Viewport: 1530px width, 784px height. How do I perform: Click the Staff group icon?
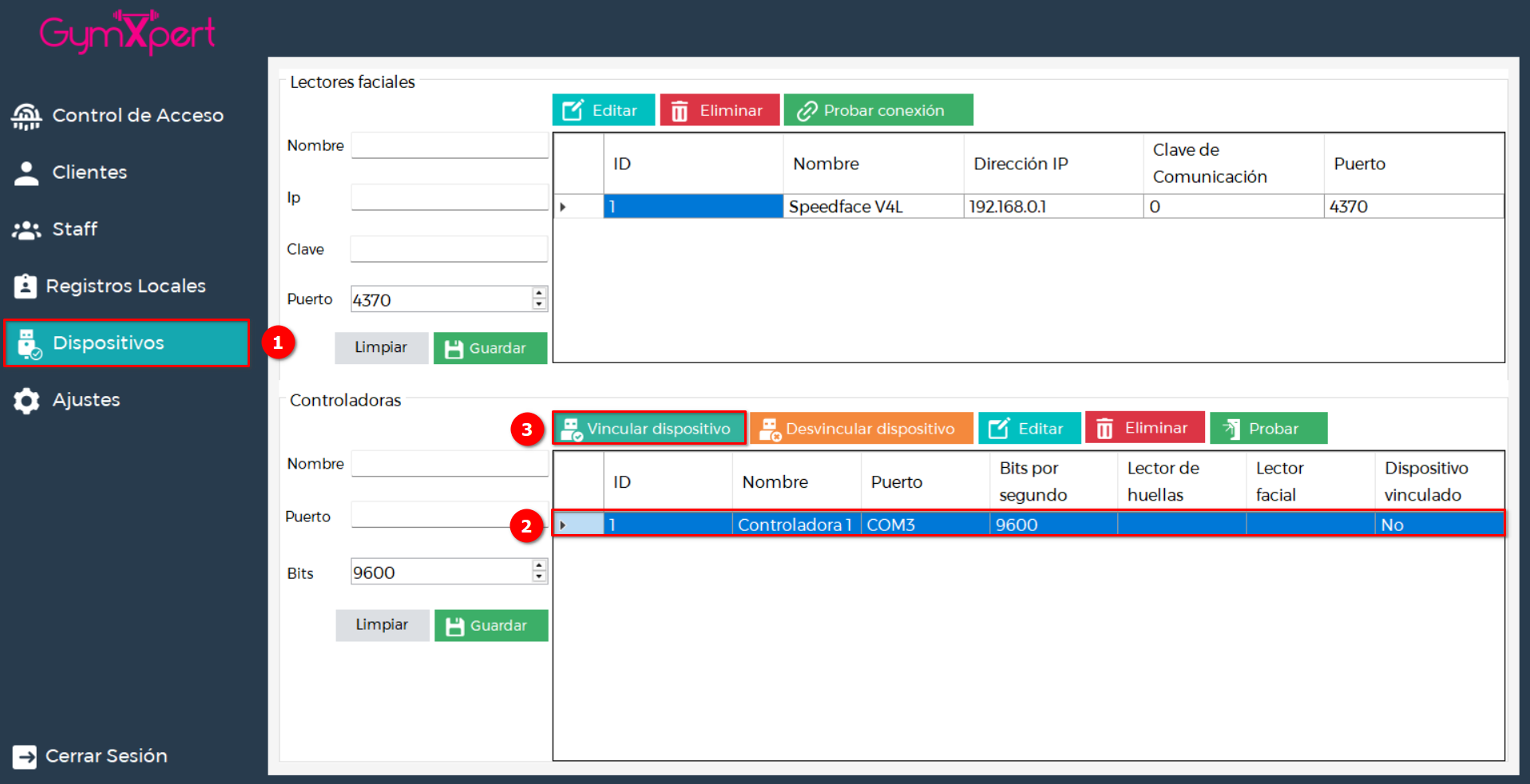pyautogui.click(x=26, y=230)
